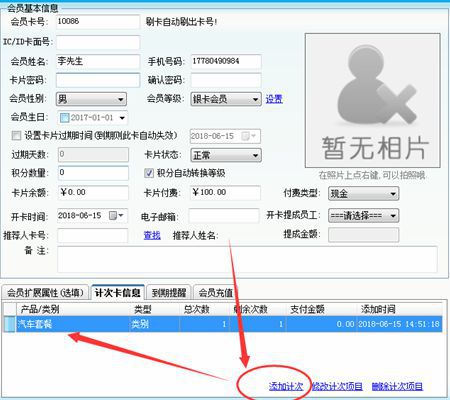The height and width of the screenshot is (400, 450).
Task: Expand the 卡片状态 dropdown
Action: coord(226,155)
